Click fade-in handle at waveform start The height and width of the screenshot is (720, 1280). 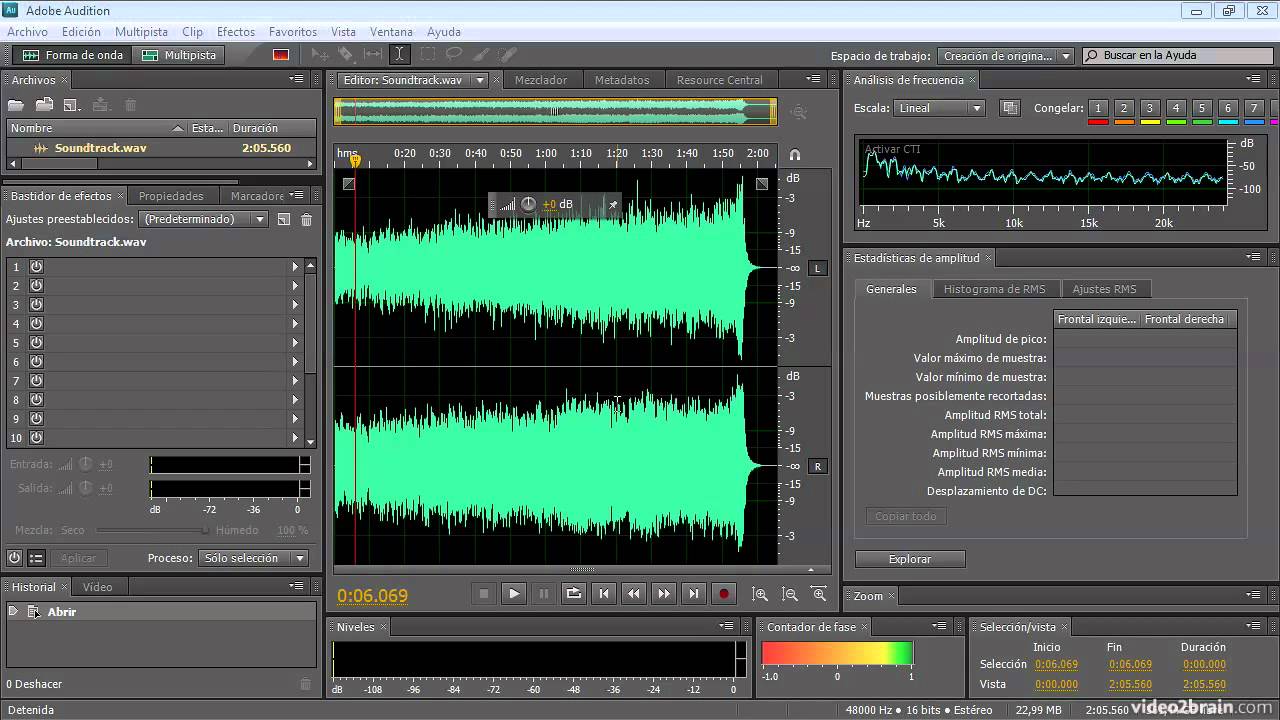[348, 184]
